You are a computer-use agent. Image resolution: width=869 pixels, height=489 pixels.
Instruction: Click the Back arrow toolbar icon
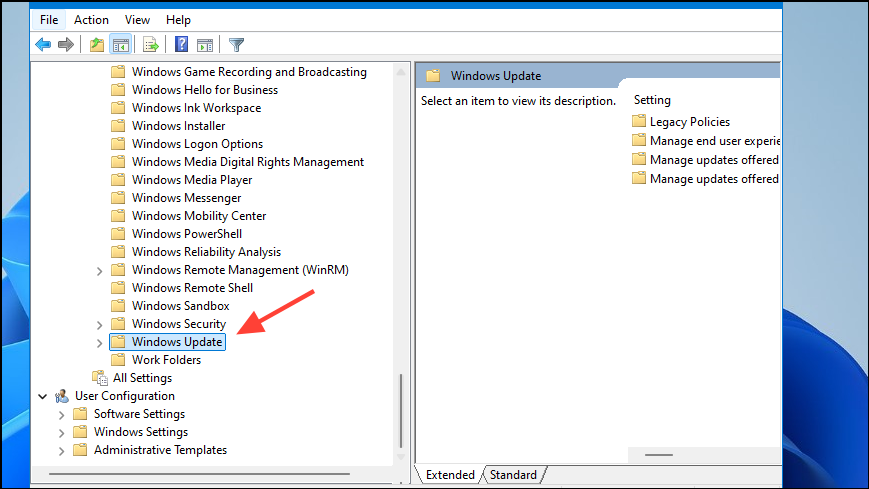[x=43, y=44]
